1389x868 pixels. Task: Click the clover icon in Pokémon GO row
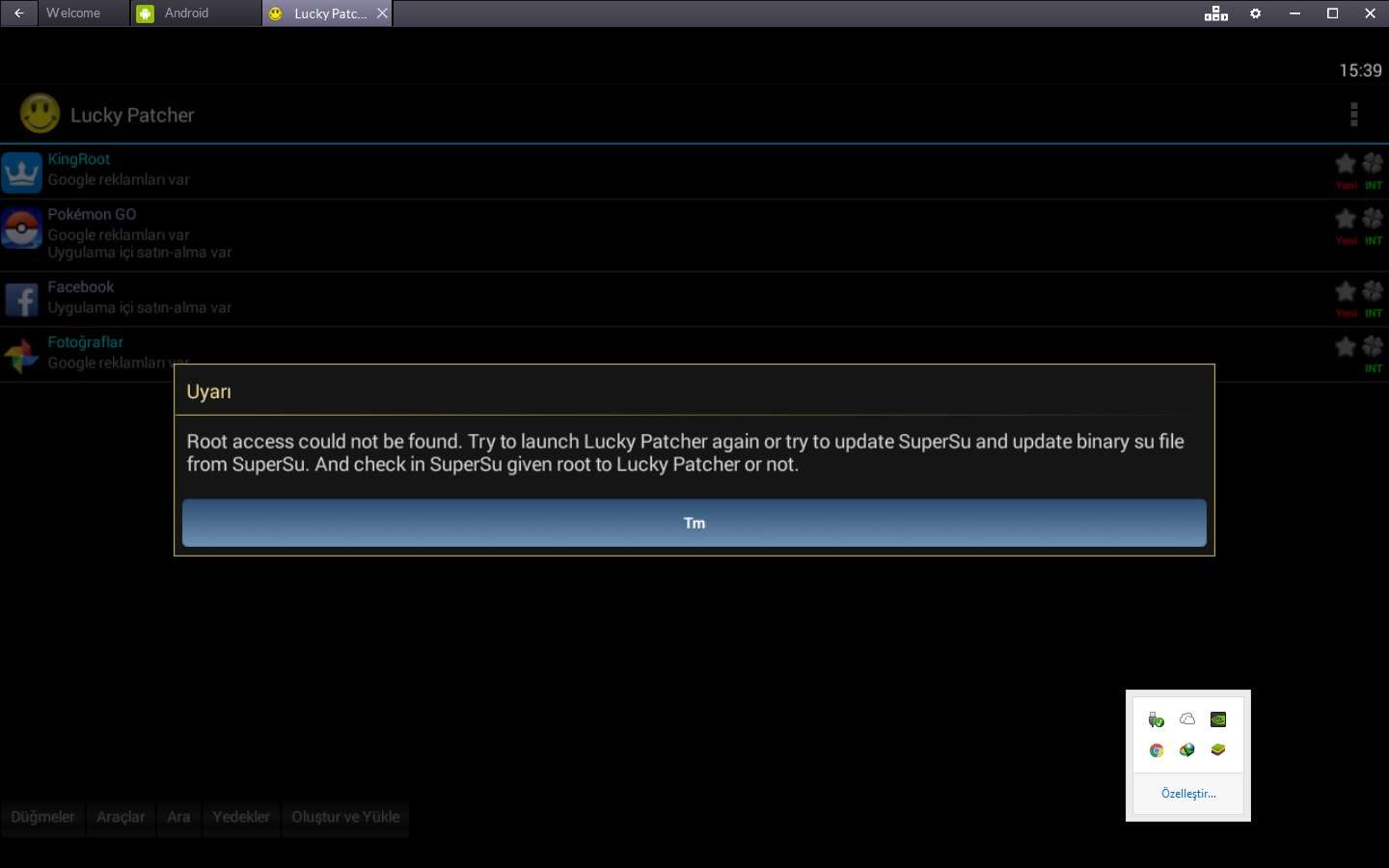pyautogui.click(x=1373, y=219)
